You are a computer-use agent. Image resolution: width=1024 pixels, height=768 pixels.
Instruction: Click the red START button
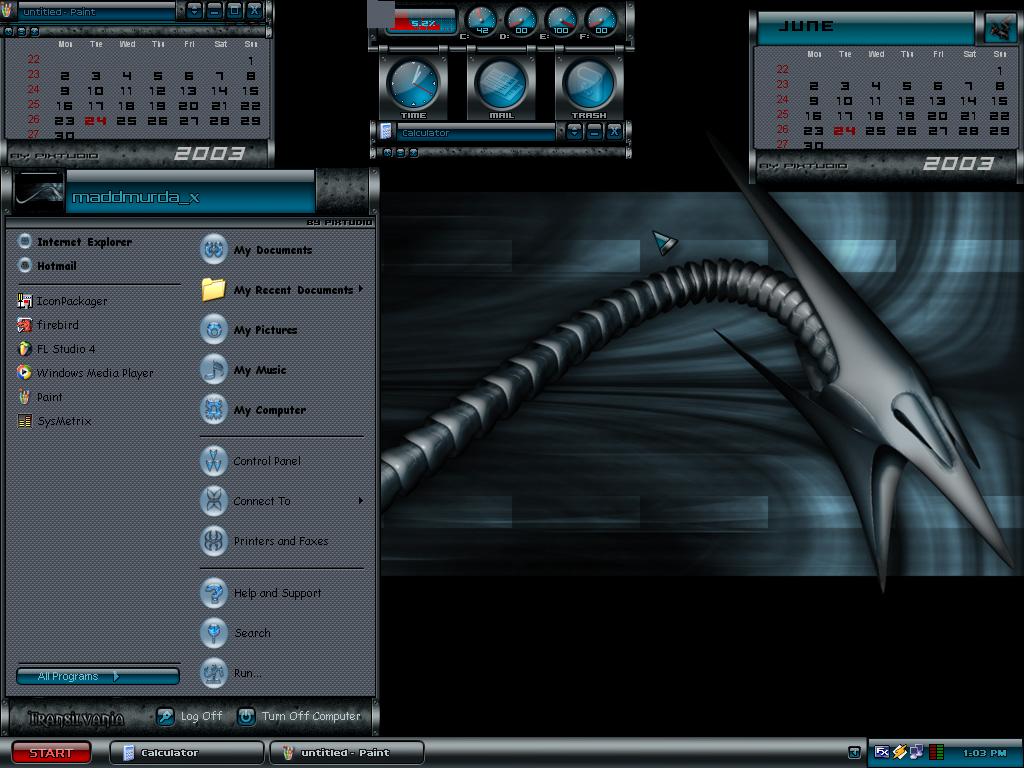pyautogui.click(x=51, y=752)
